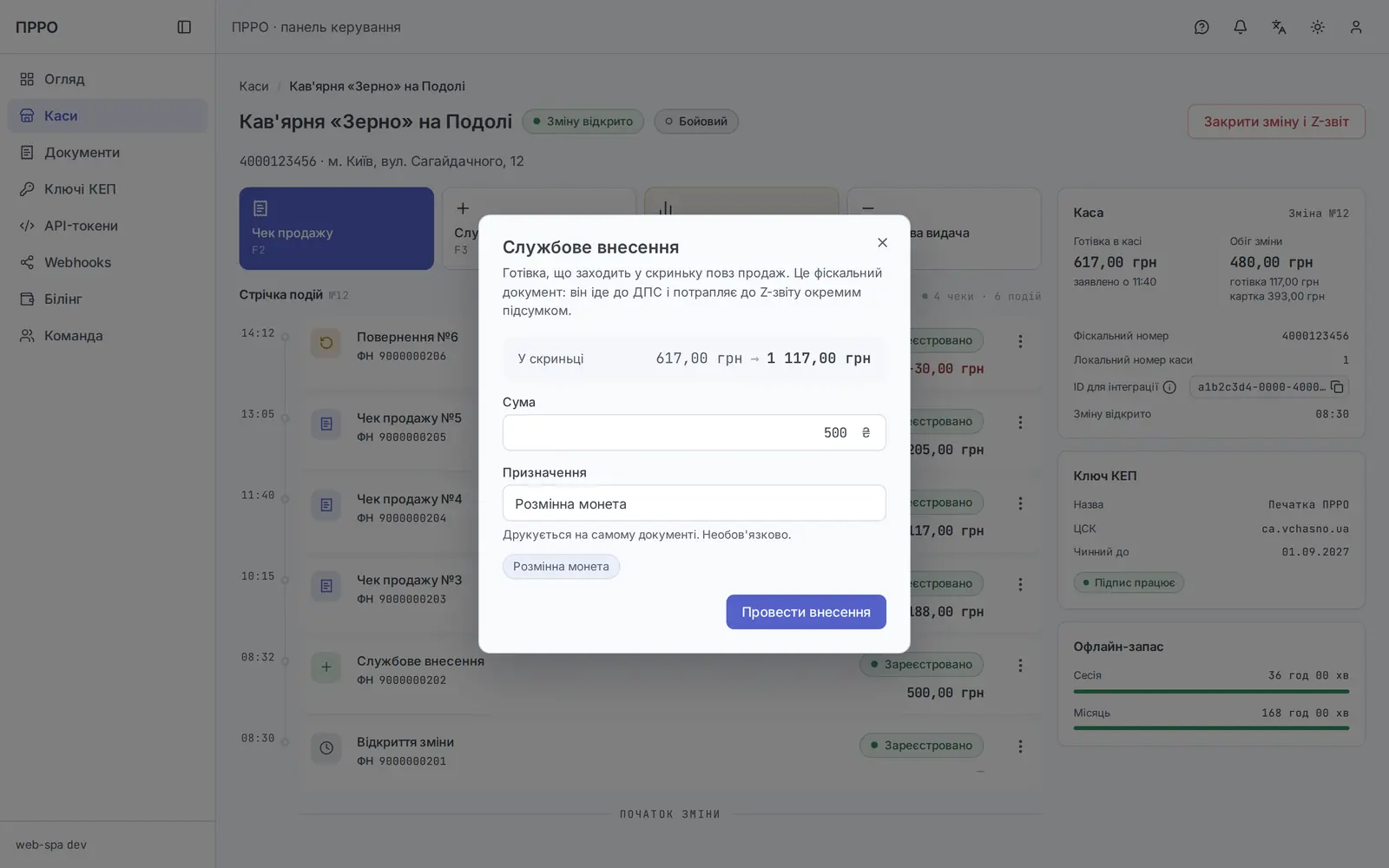Screen dimensions: 1389x868
Task: Open Webhooks section
Action: [x=108, y=262]
